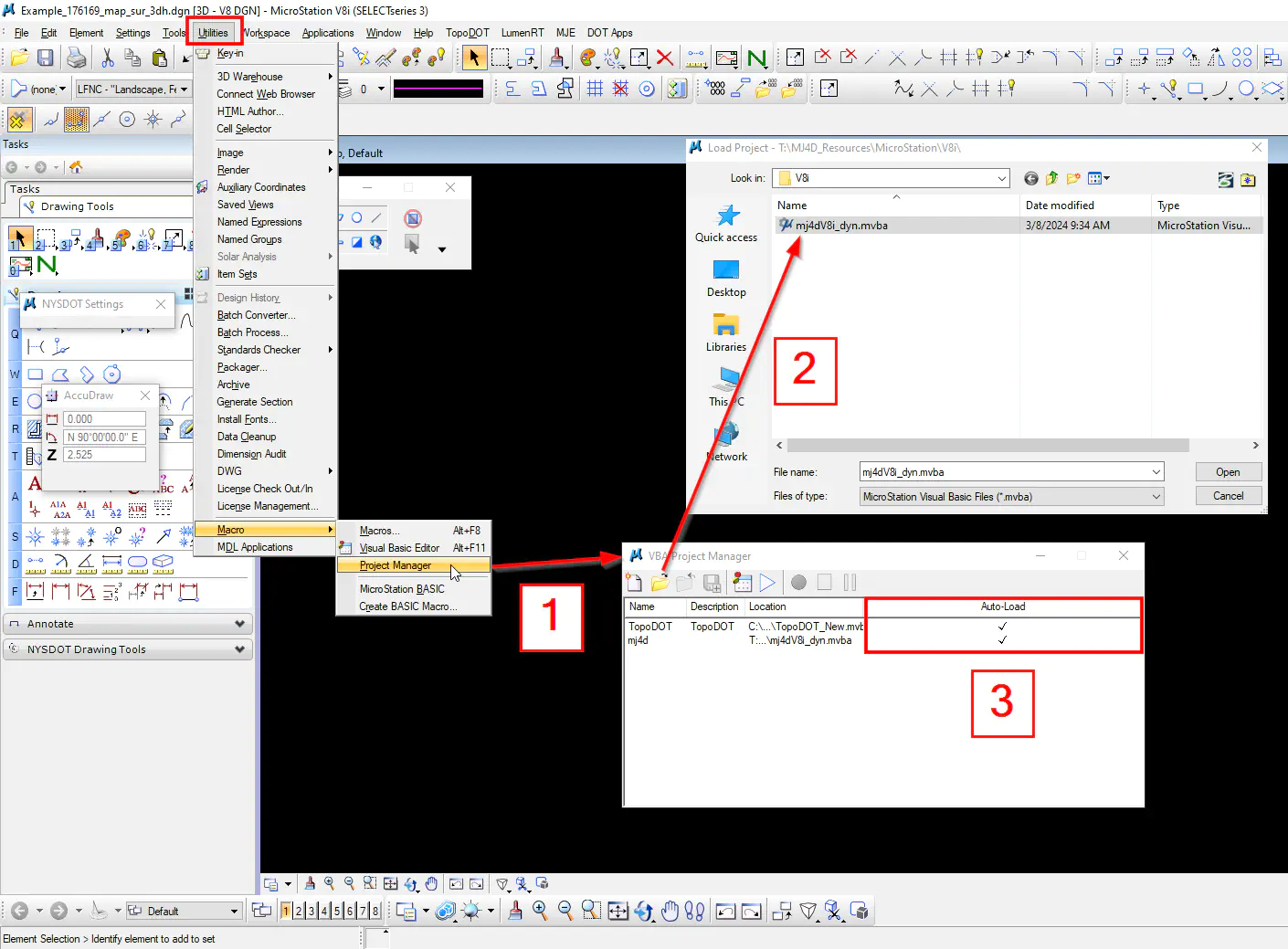Click the Save disk icon in main toolbar
The image size is (1288, 949).
pyautogui.click(x=45, y=58)
